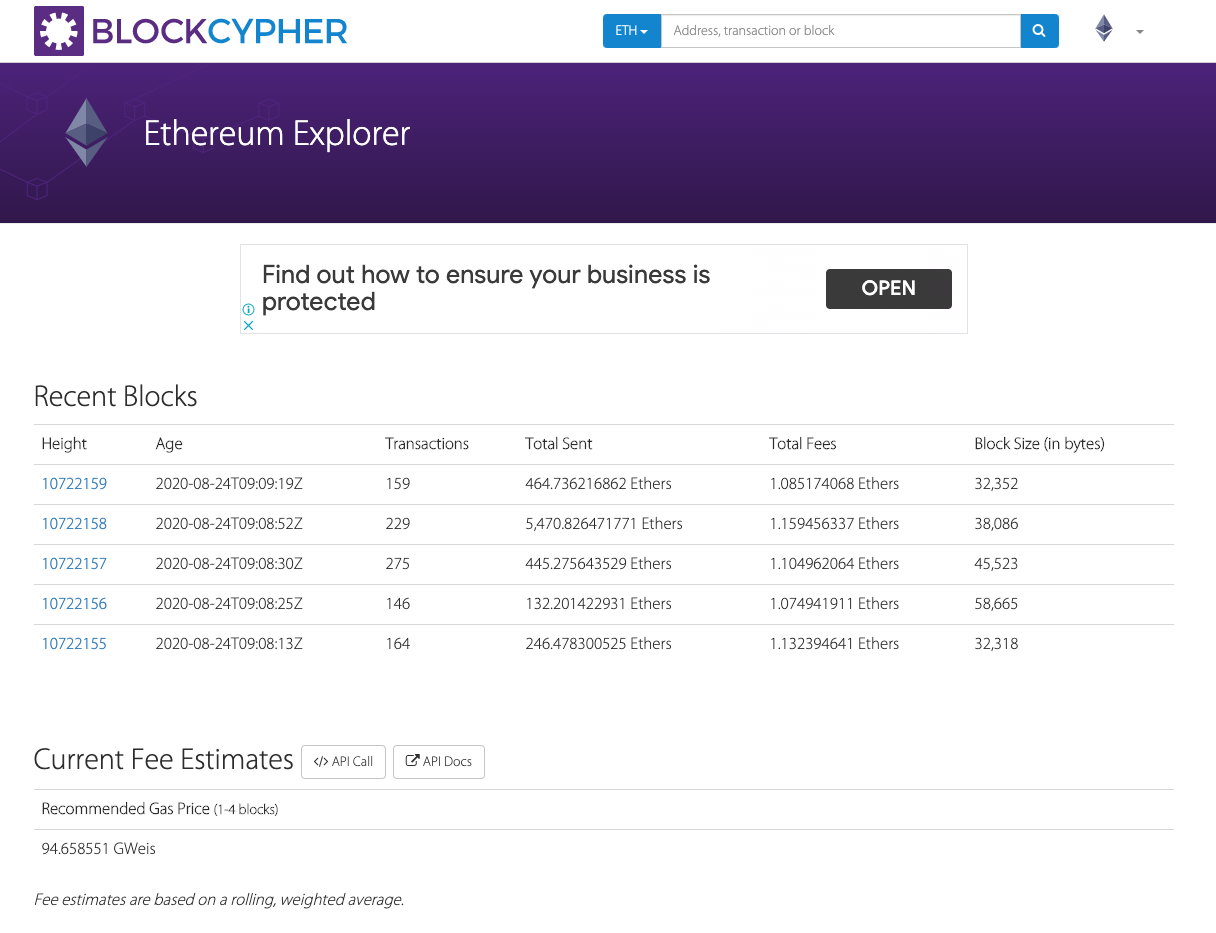
Task: Click the OPEN button on the ad
Action: pyautogui.click(x=889, y=288)
